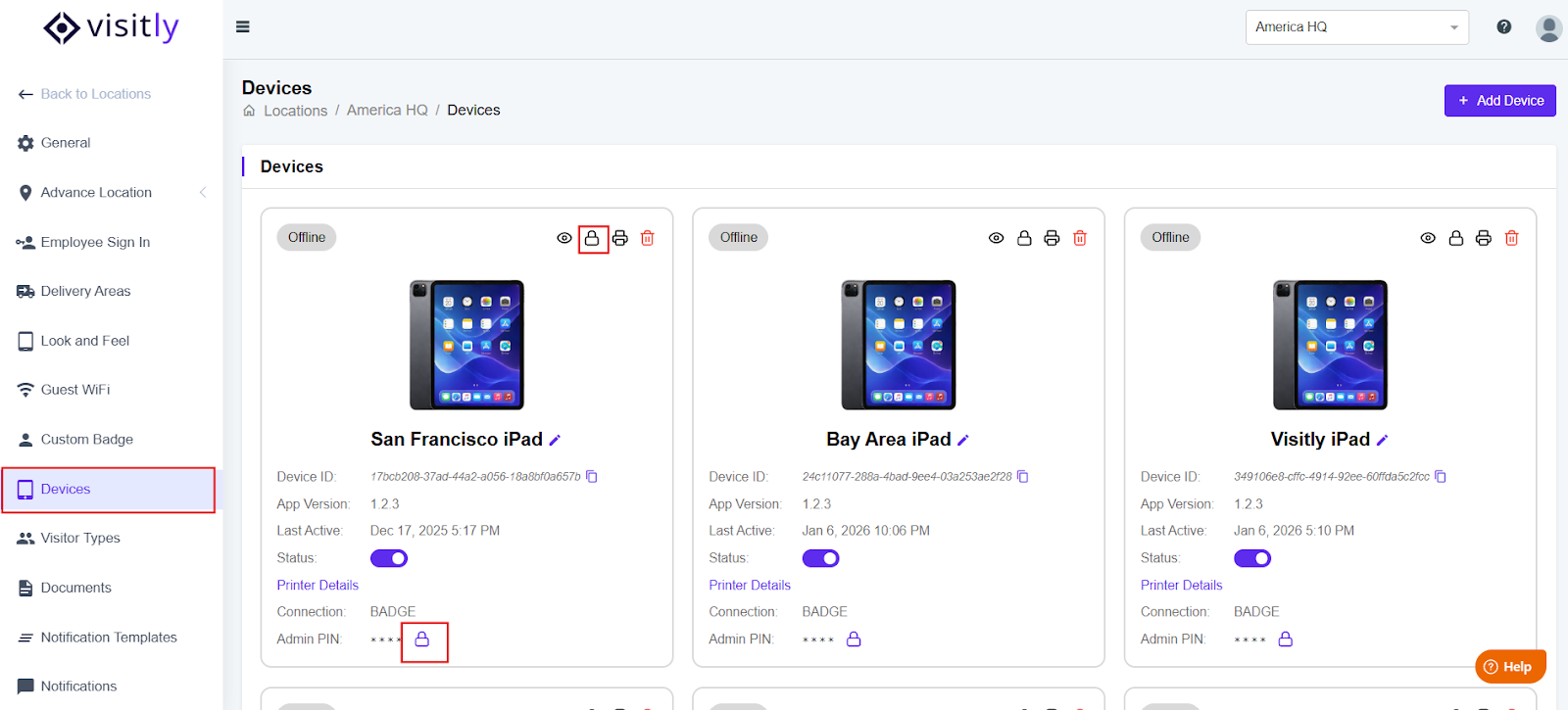Open Printer Details for Visitly iPad
The height and width of the screenshot is (710, 1568).
1181,586
